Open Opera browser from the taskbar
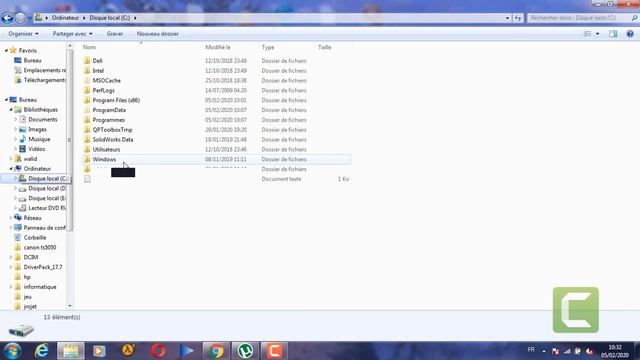The height and width of the screenshot is (360, 640). pyautogui.click(x=158, y=351)
